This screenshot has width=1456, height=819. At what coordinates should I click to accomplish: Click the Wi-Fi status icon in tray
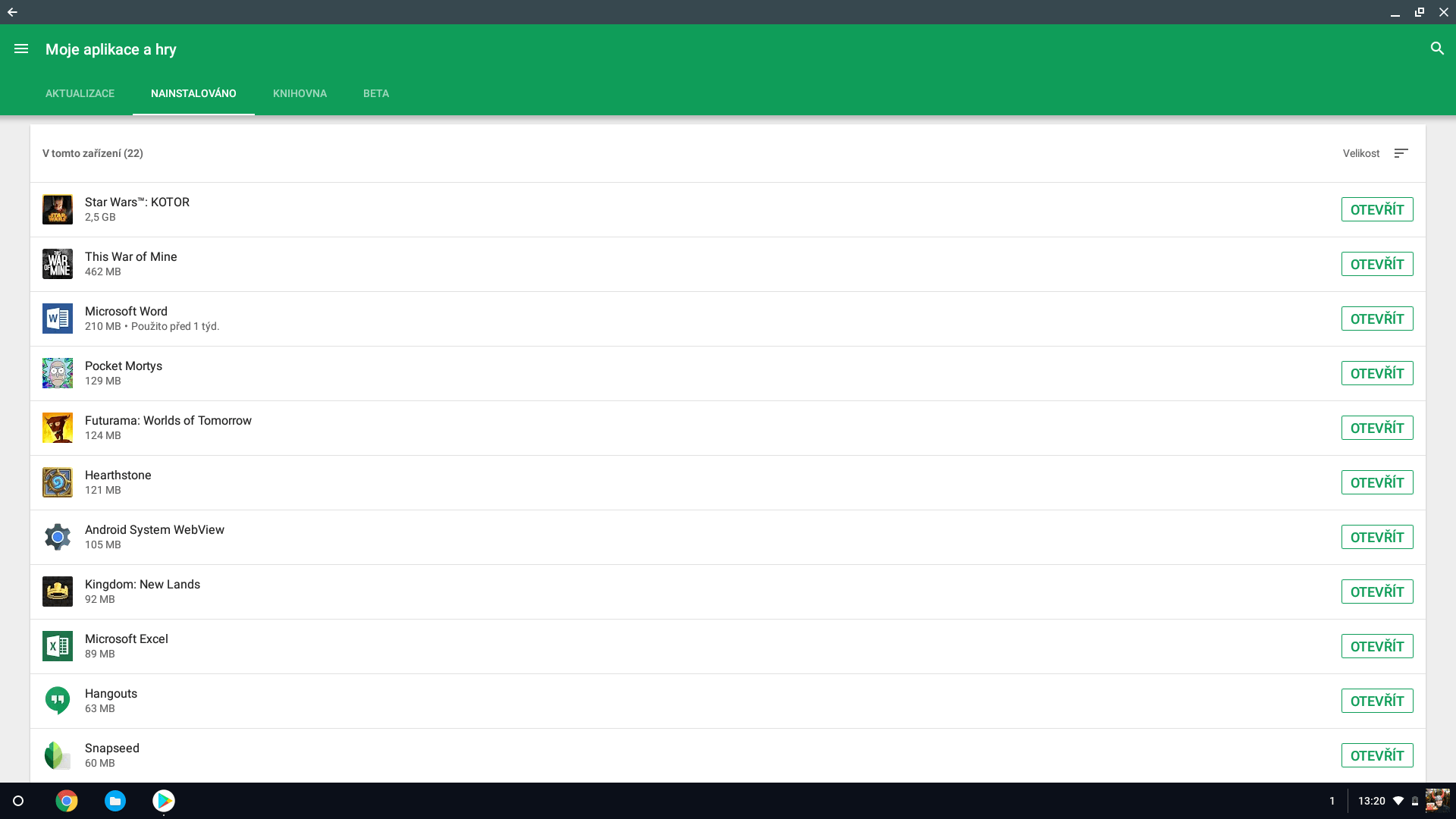tap(1398, 801)
